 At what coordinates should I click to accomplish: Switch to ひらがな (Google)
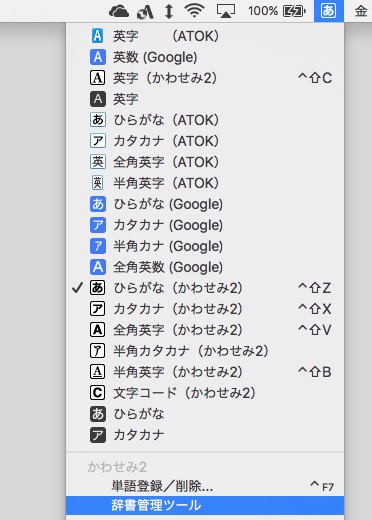pos(205,204)
